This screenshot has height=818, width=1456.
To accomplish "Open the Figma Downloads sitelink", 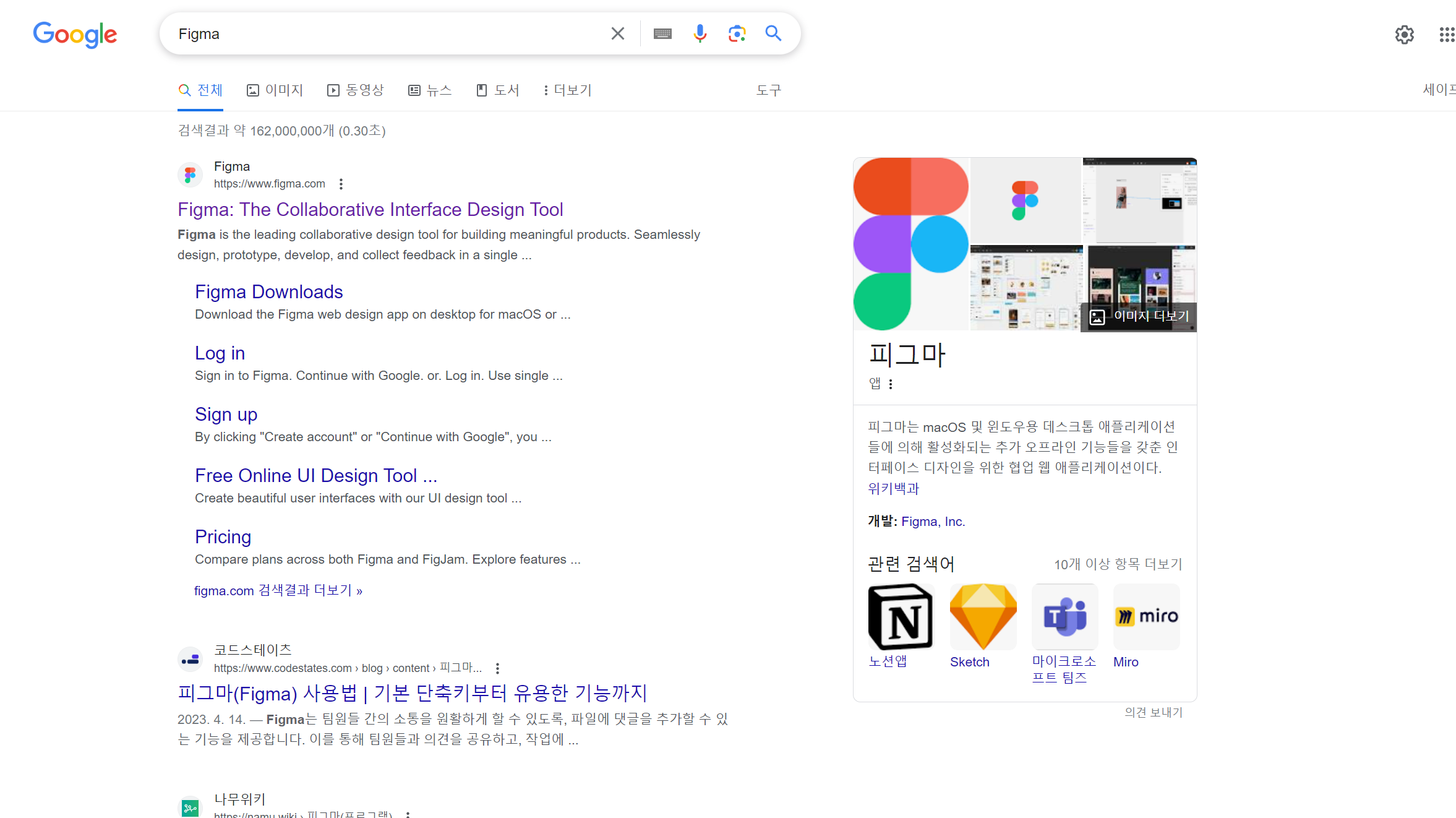I will [268, 291].
